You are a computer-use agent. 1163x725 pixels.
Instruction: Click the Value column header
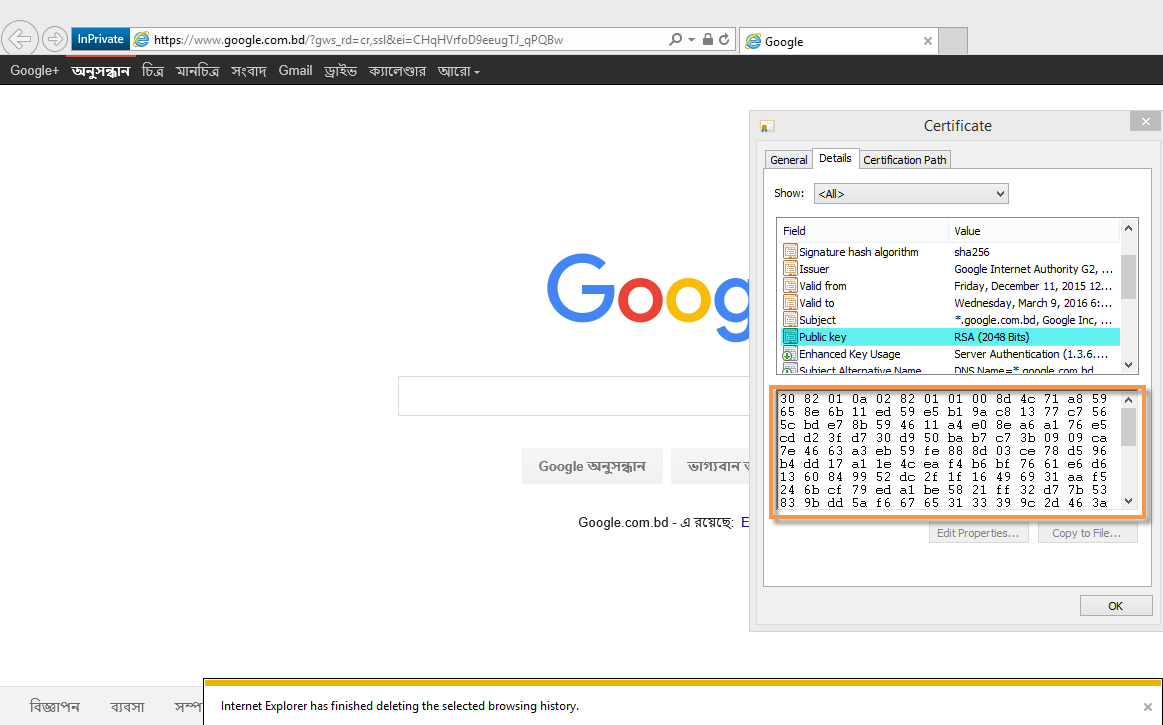[x=1034, y=231]
